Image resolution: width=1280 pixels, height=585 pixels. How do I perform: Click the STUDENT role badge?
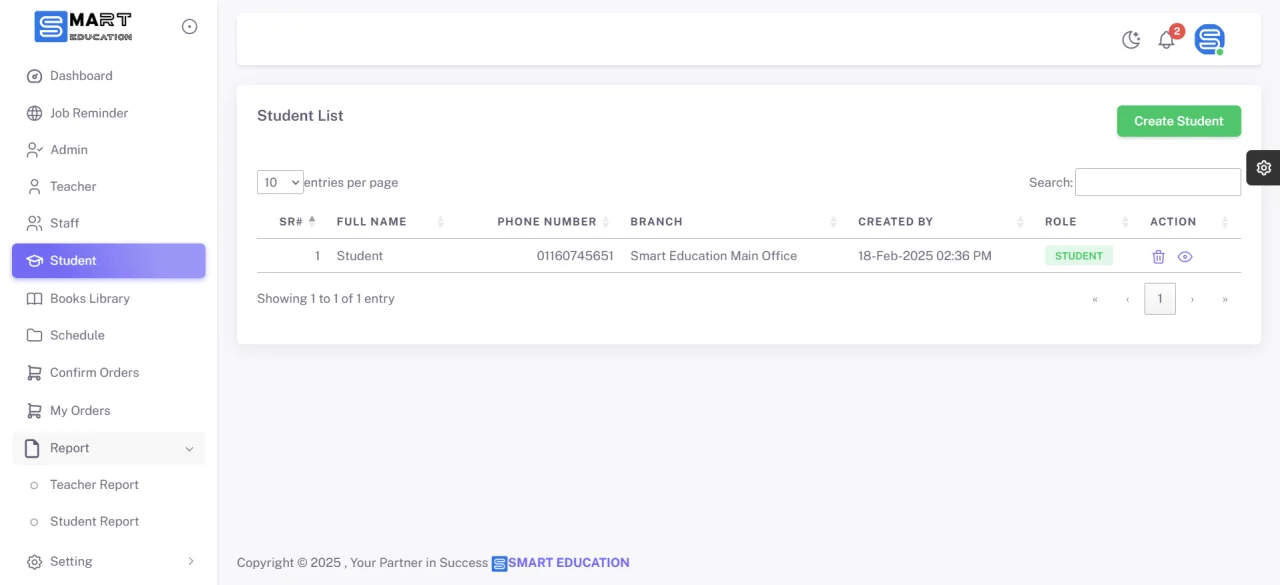1079,256
